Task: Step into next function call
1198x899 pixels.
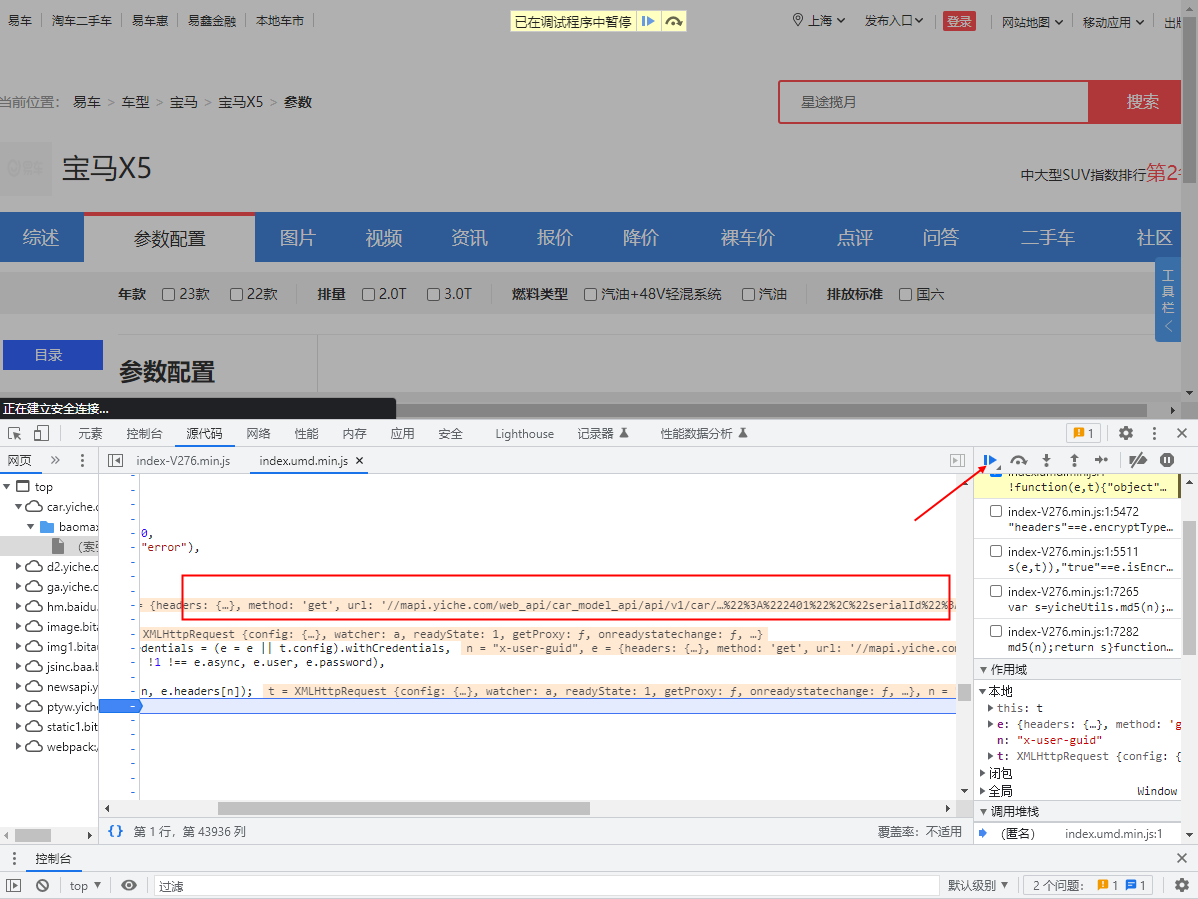Action: (x=1047, y=460)
